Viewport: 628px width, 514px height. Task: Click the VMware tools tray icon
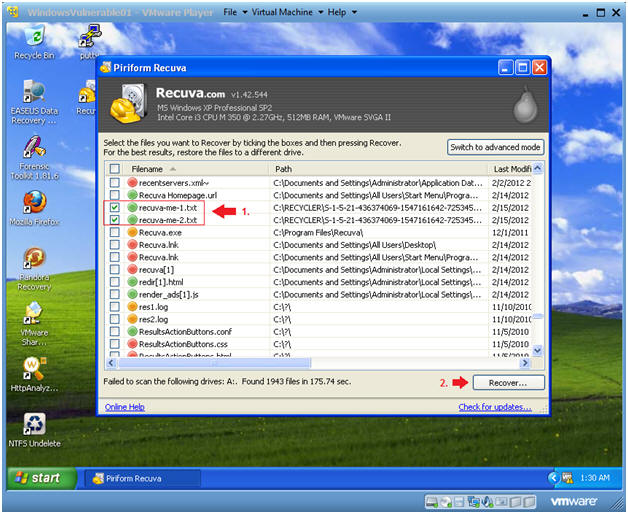tap(567, 478)
